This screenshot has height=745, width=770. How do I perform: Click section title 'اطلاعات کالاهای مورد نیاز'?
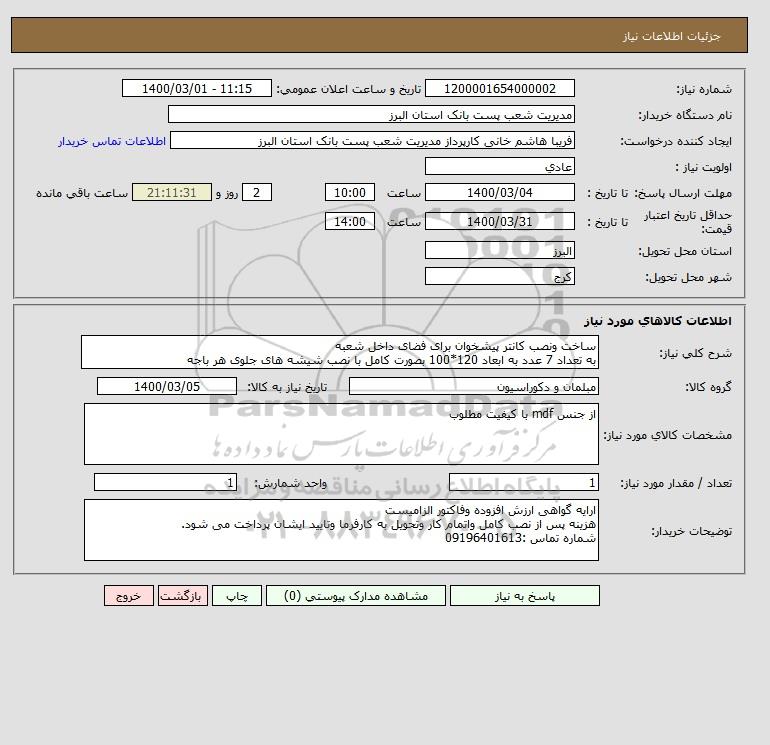click(x=658, y=321)
